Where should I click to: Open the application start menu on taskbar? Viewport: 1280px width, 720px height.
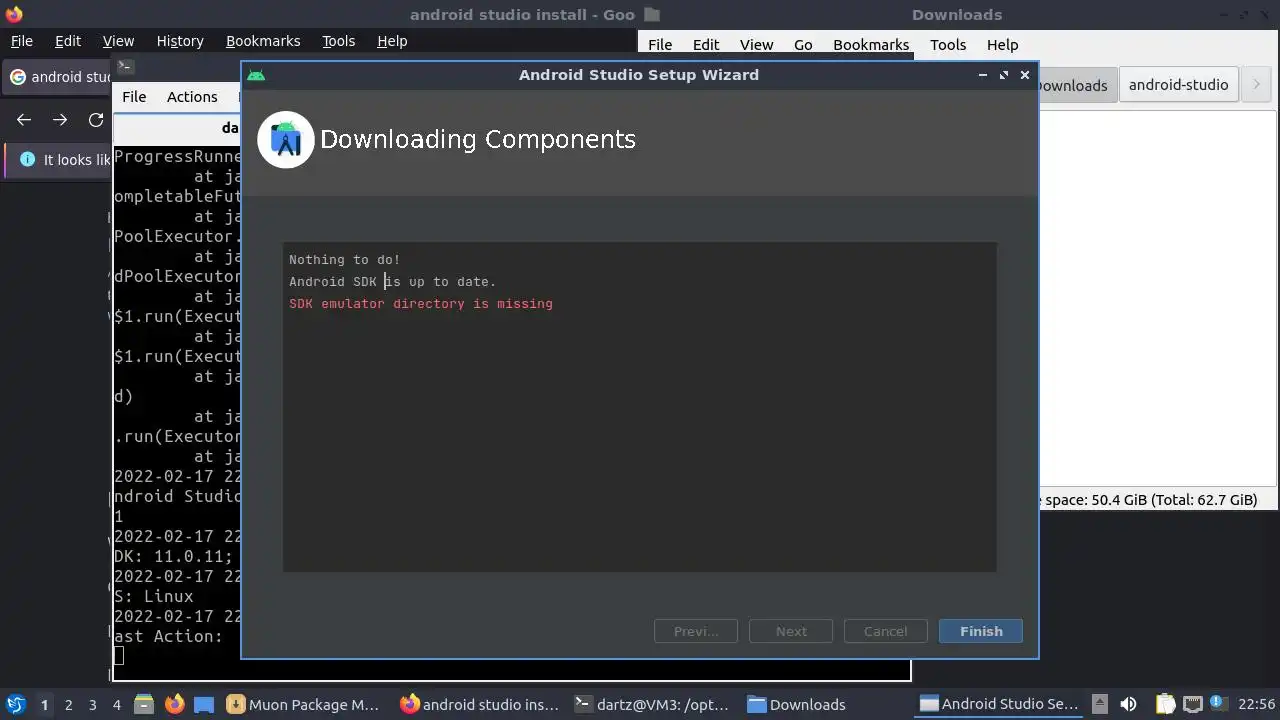[x=16, y=704]
